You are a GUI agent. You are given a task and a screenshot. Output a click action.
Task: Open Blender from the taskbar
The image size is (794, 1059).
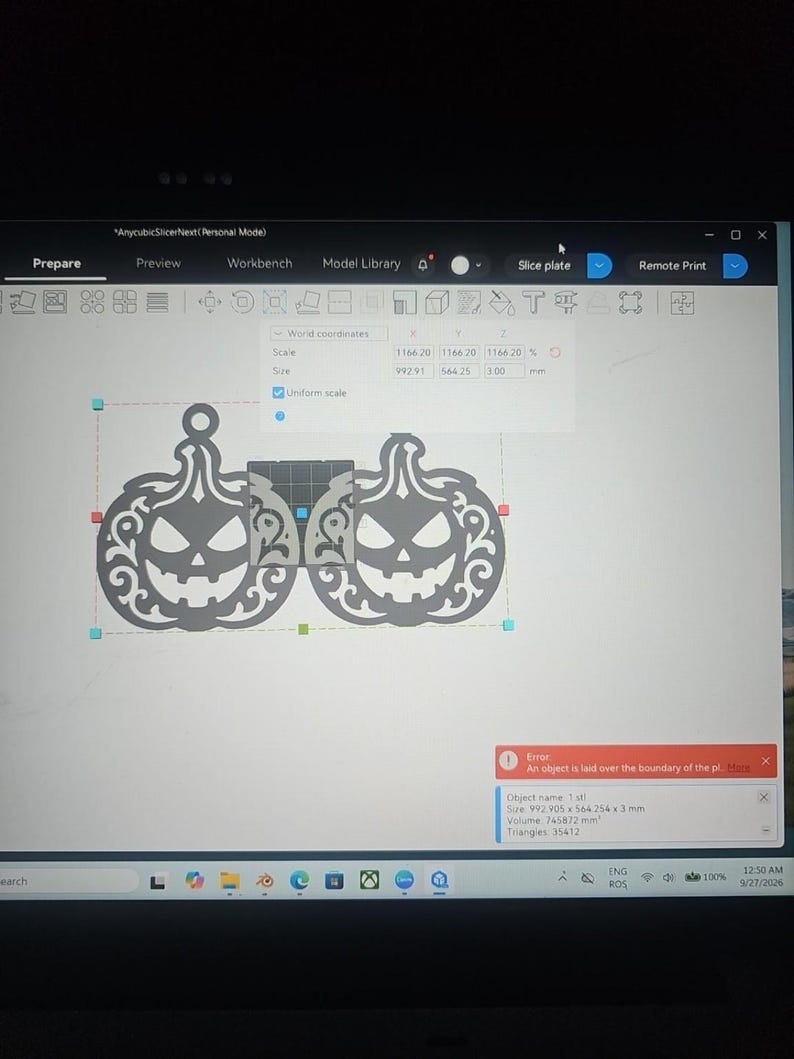click(x=265, y=880)
